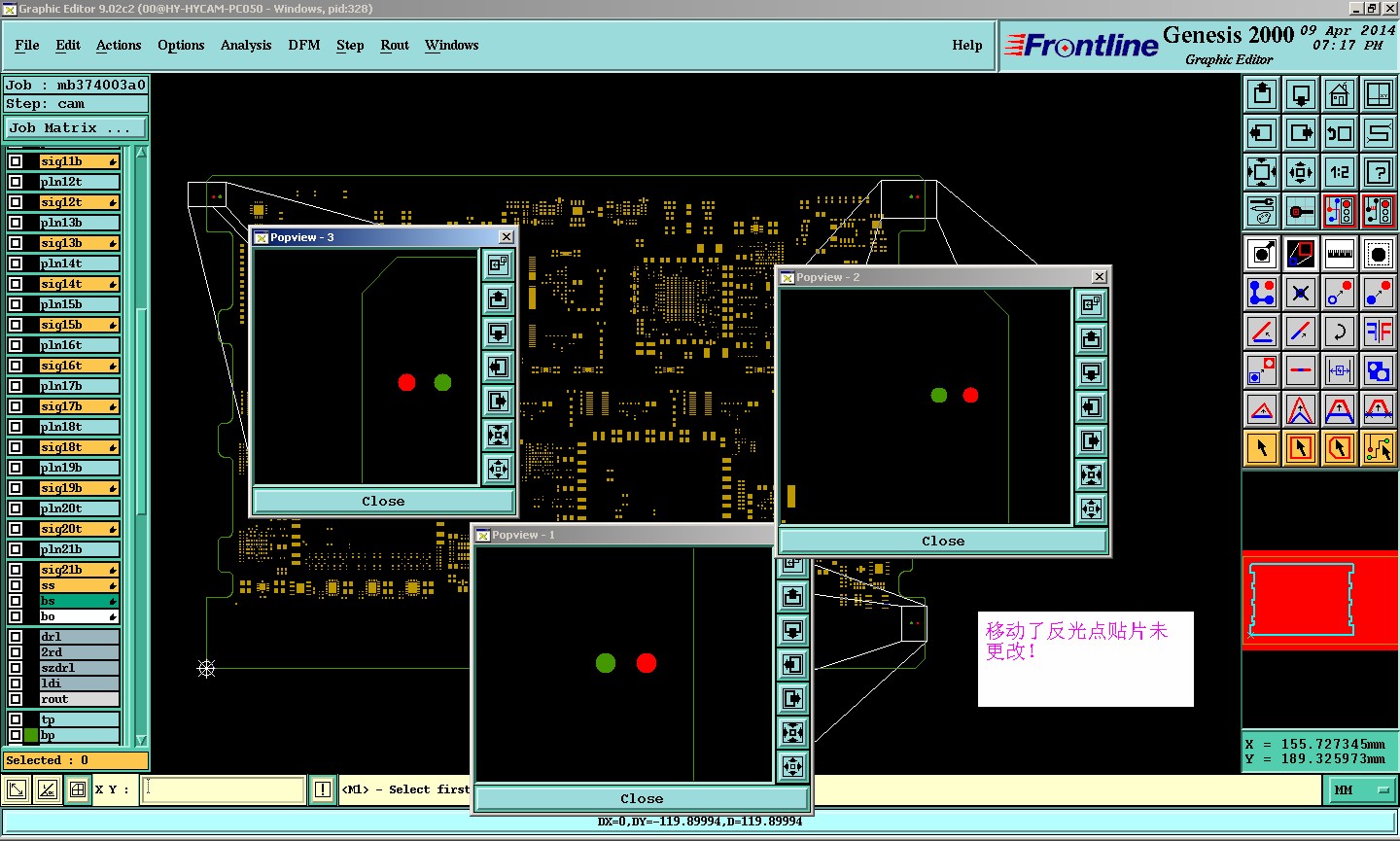Click pan left icon in Popview - 3

click(498, 367)
